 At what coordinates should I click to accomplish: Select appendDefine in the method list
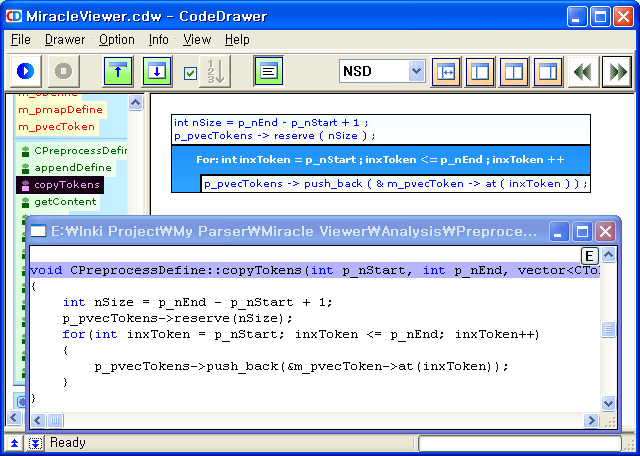[73, 168]
